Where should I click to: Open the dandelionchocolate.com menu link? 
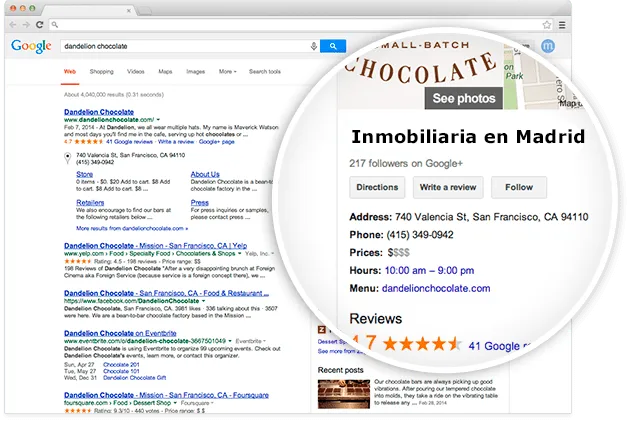[x=436, y=288]
